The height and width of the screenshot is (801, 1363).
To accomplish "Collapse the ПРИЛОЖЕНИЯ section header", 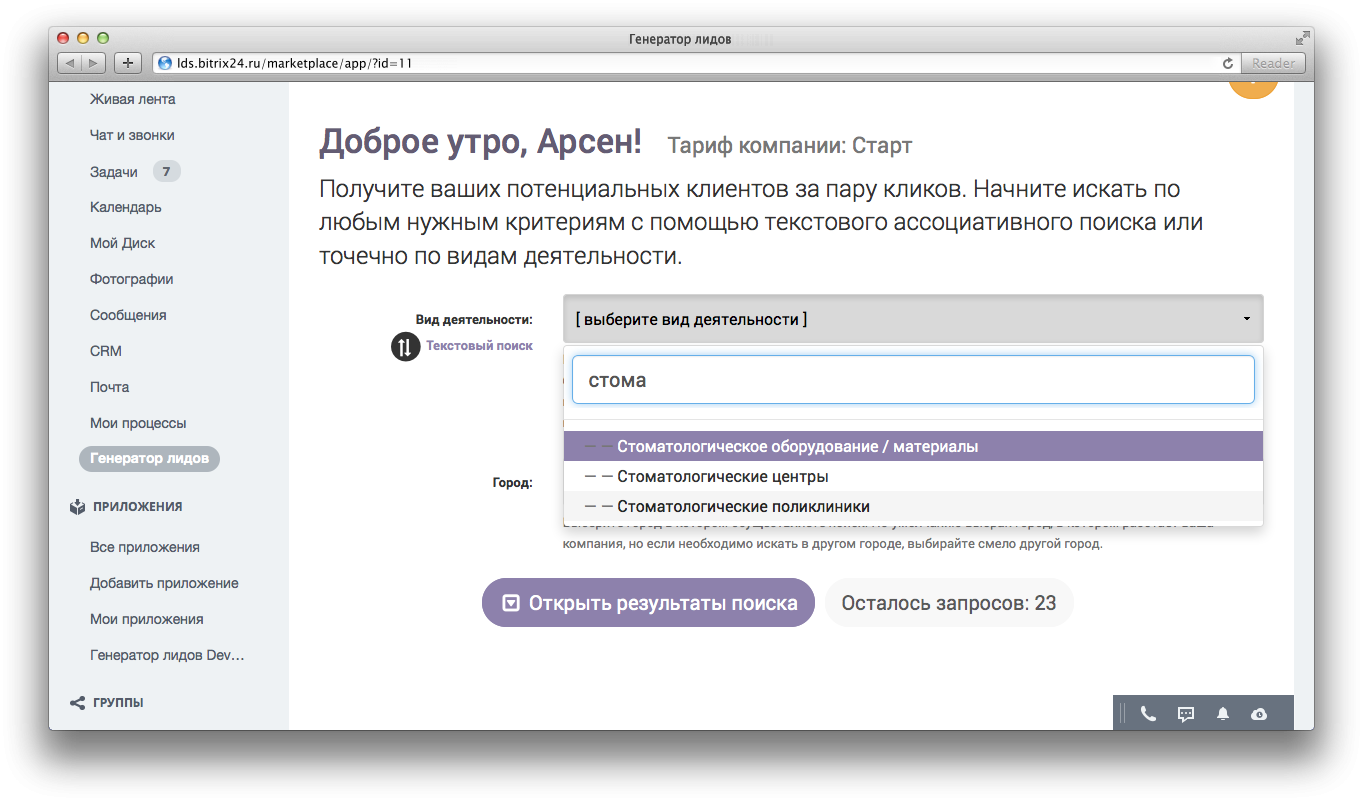I will [138, 507].
